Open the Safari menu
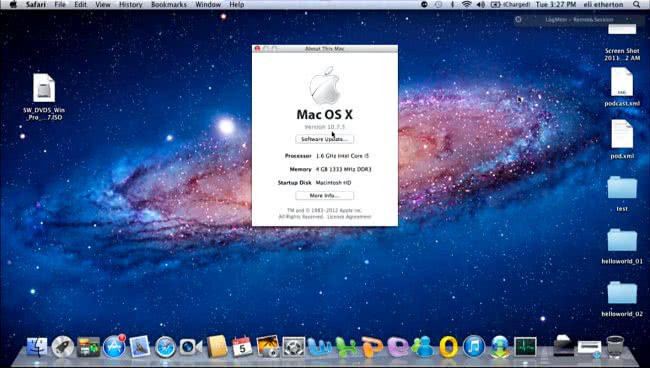650x368 pixels. pyautogui.click(x=36, y=5)
